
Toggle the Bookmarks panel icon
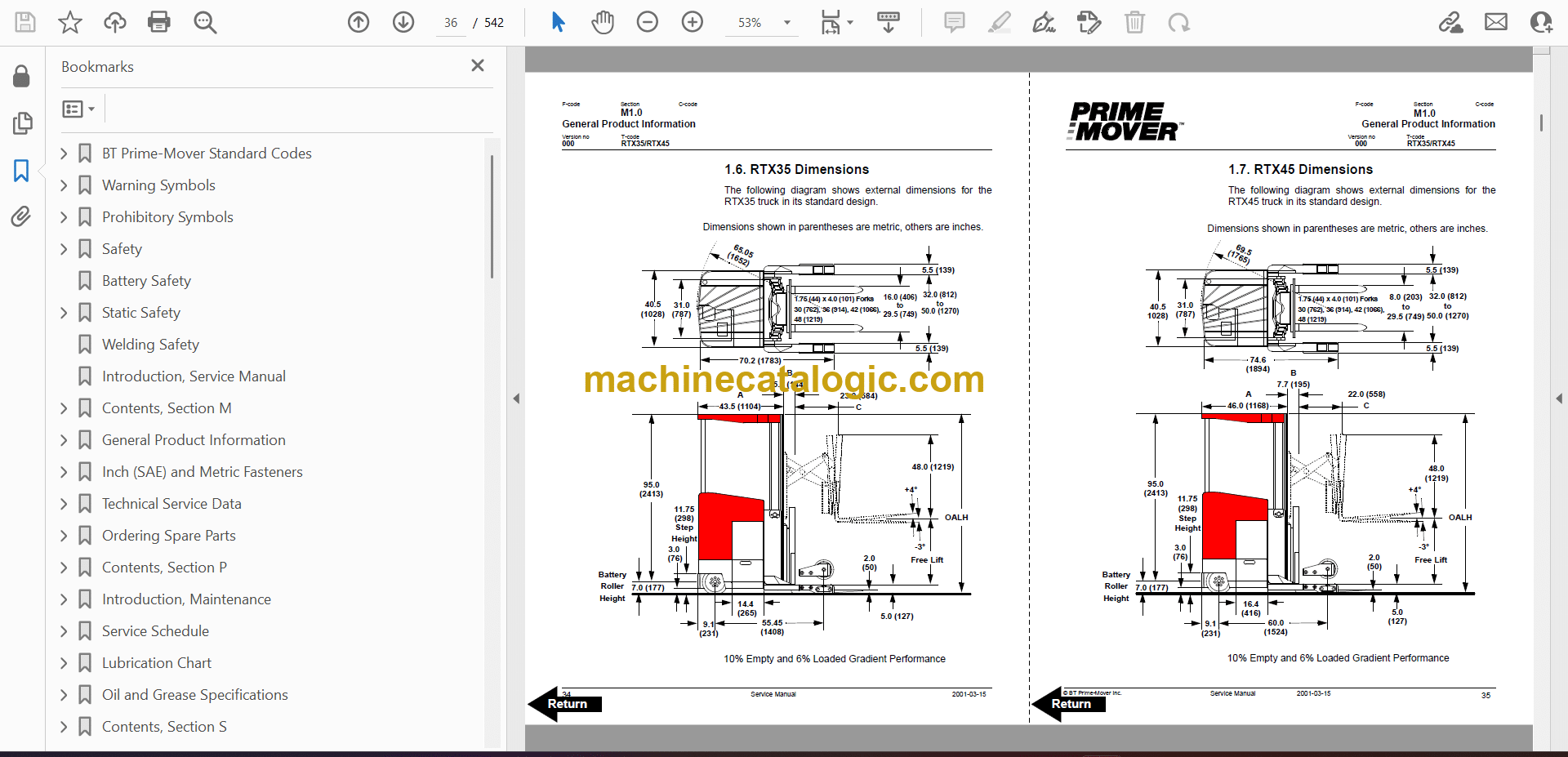point(21,171)
